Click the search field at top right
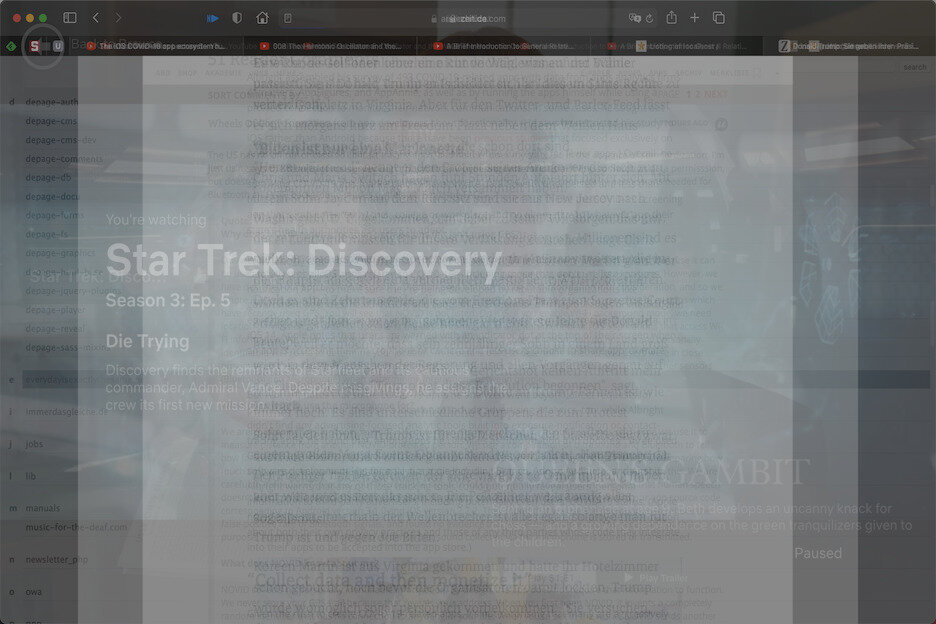 click(x=915, y=67)
